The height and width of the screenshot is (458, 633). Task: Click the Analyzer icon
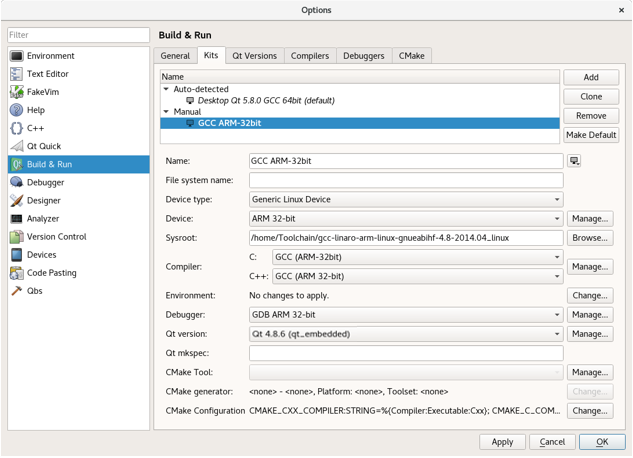tap(17, 218)
